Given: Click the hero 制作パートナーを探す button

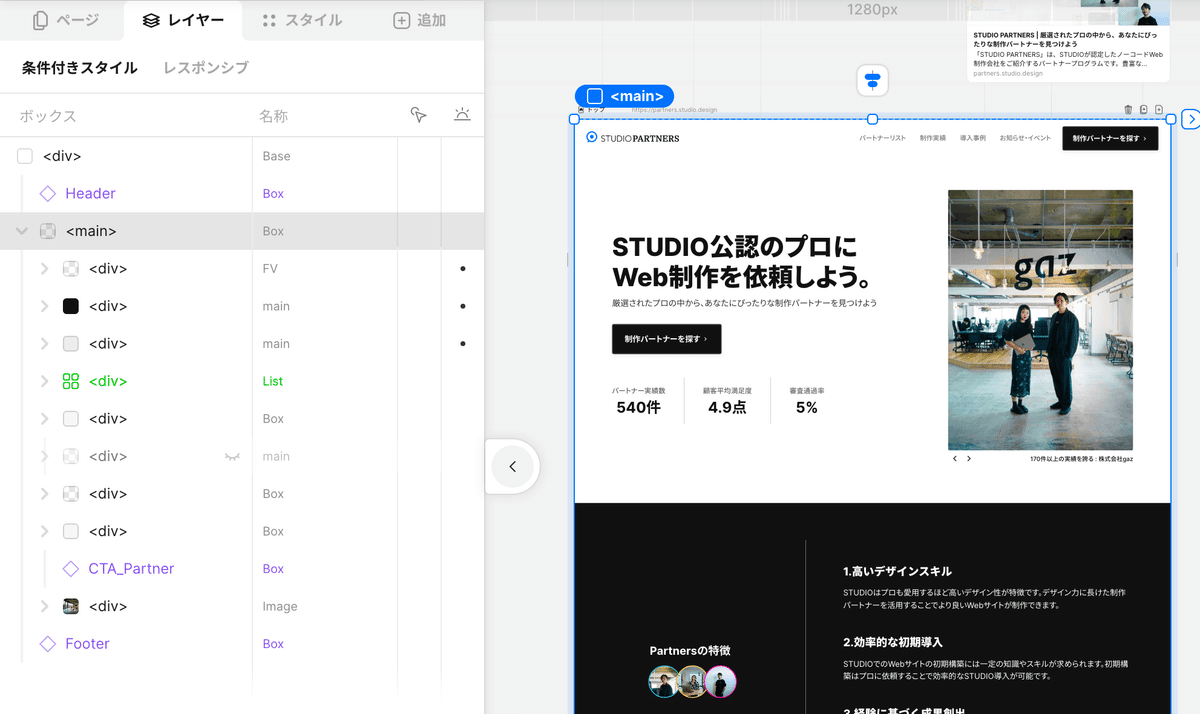Looking at the screenshot, I should [x=666, y=339].
